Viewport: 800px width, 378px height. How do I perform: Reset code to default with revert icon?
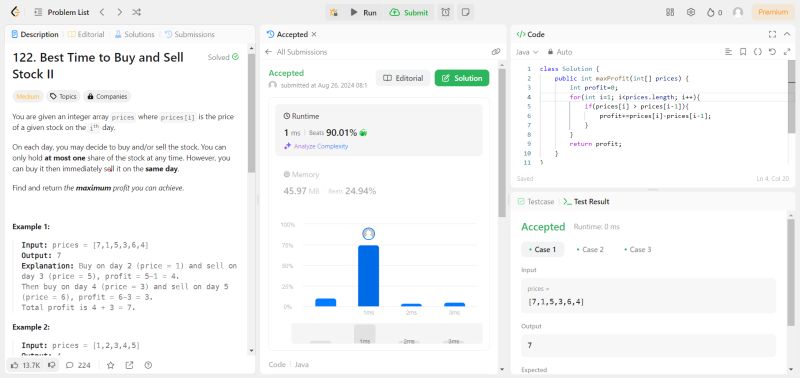[772, 52]
